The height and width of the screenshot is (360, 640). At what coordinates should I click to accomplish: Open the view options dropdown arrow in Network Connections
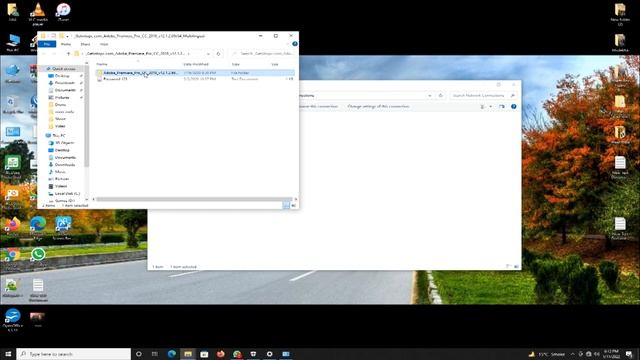(491, 107)
